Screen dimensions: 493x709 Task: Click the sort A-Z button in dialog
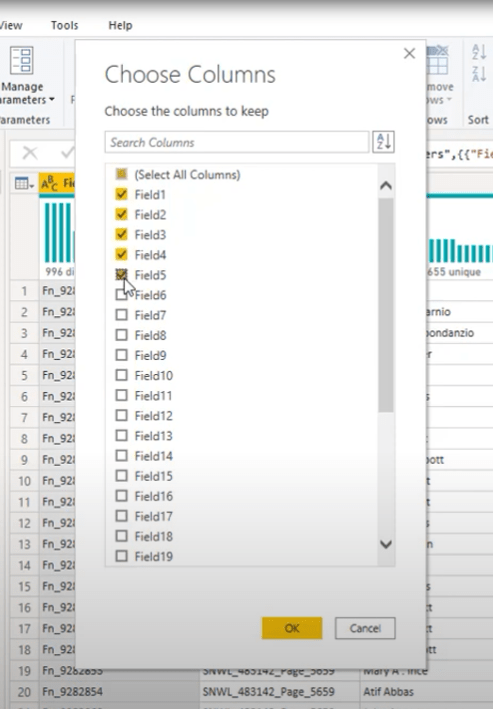point(383,142)
